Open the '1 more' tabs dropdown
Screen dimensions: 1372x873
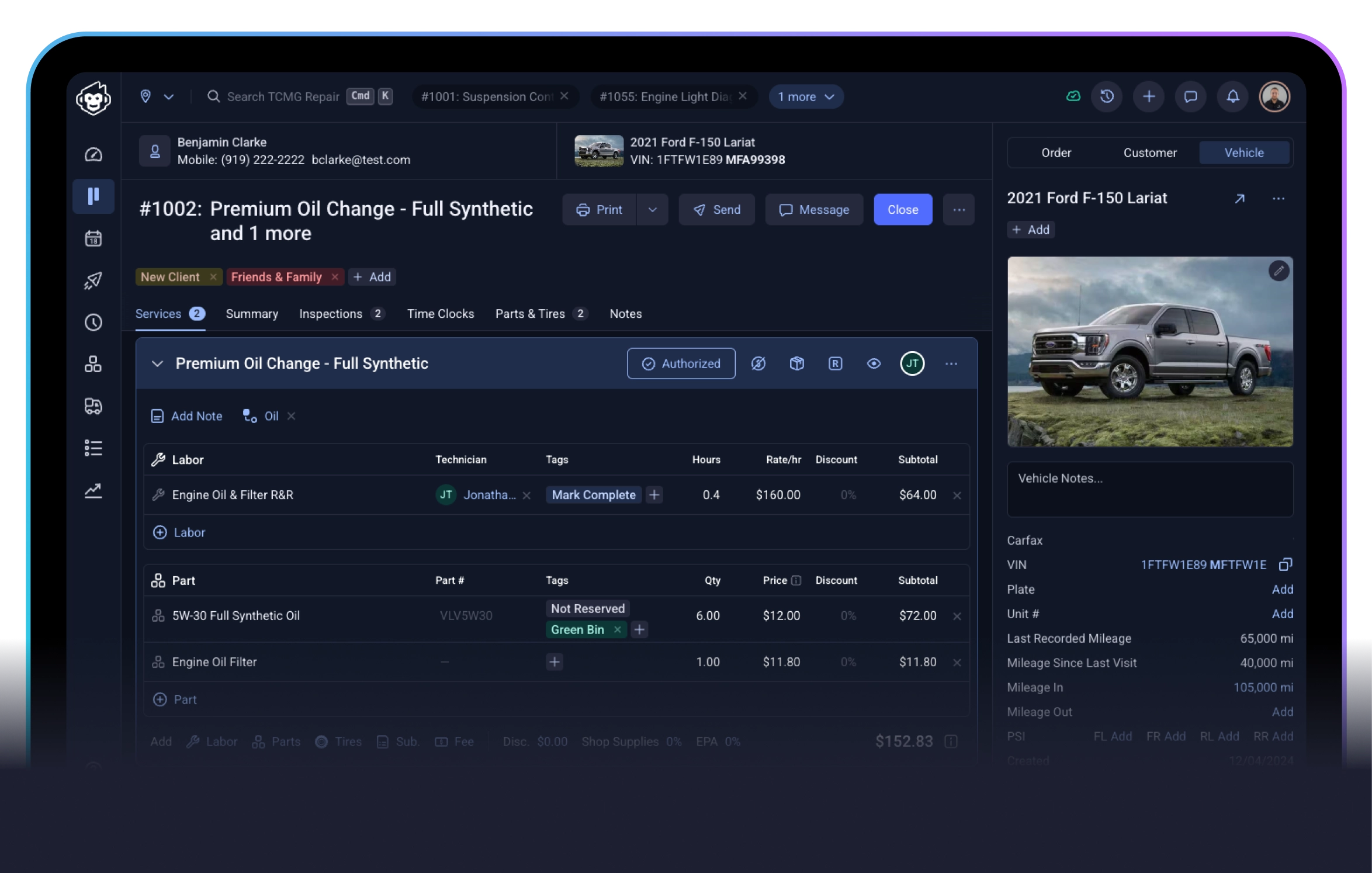coord(806,97)
